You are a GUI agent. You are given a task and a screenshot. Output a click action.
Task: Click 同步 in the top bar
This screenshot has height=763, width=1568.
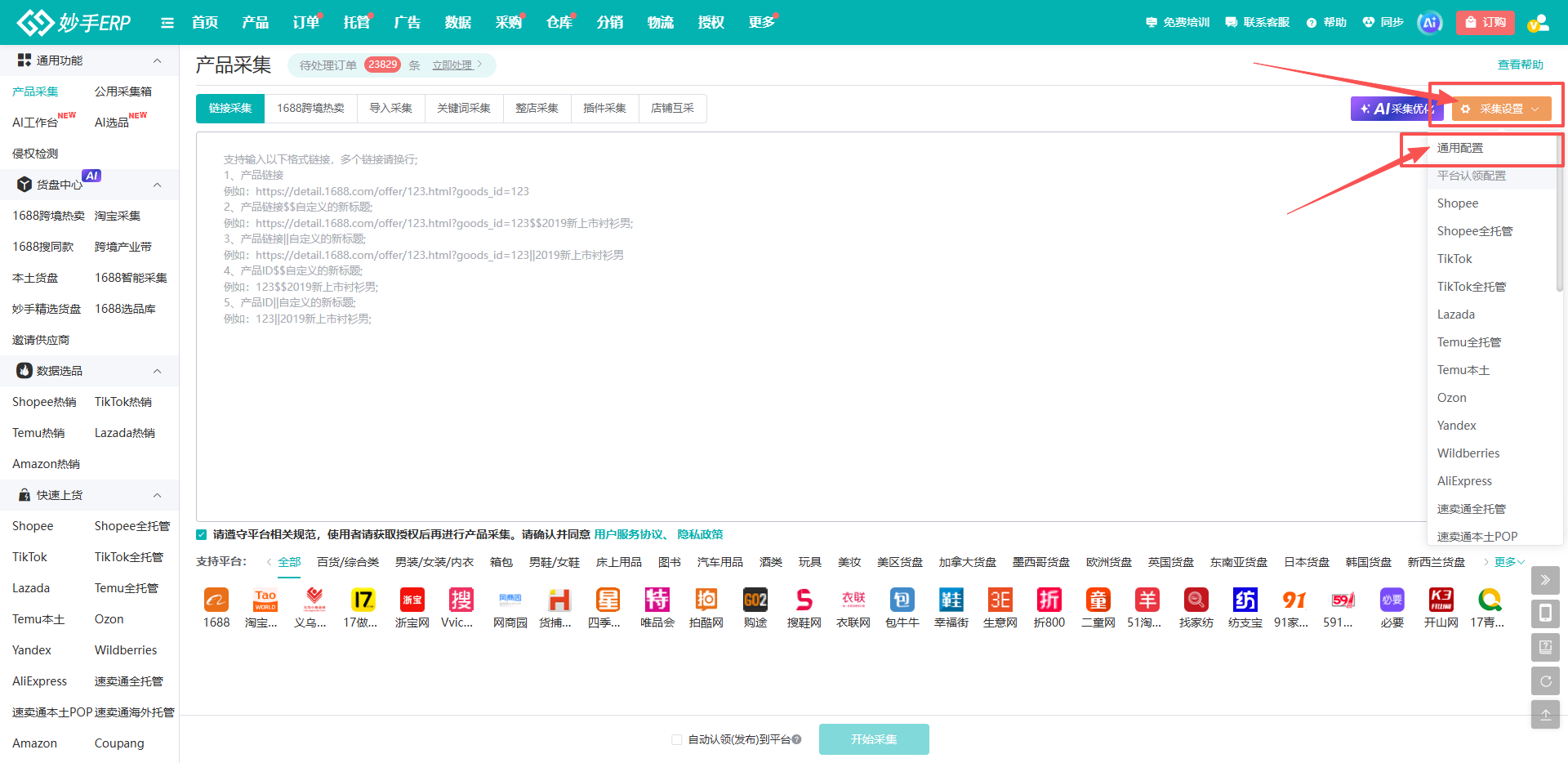1383,22
